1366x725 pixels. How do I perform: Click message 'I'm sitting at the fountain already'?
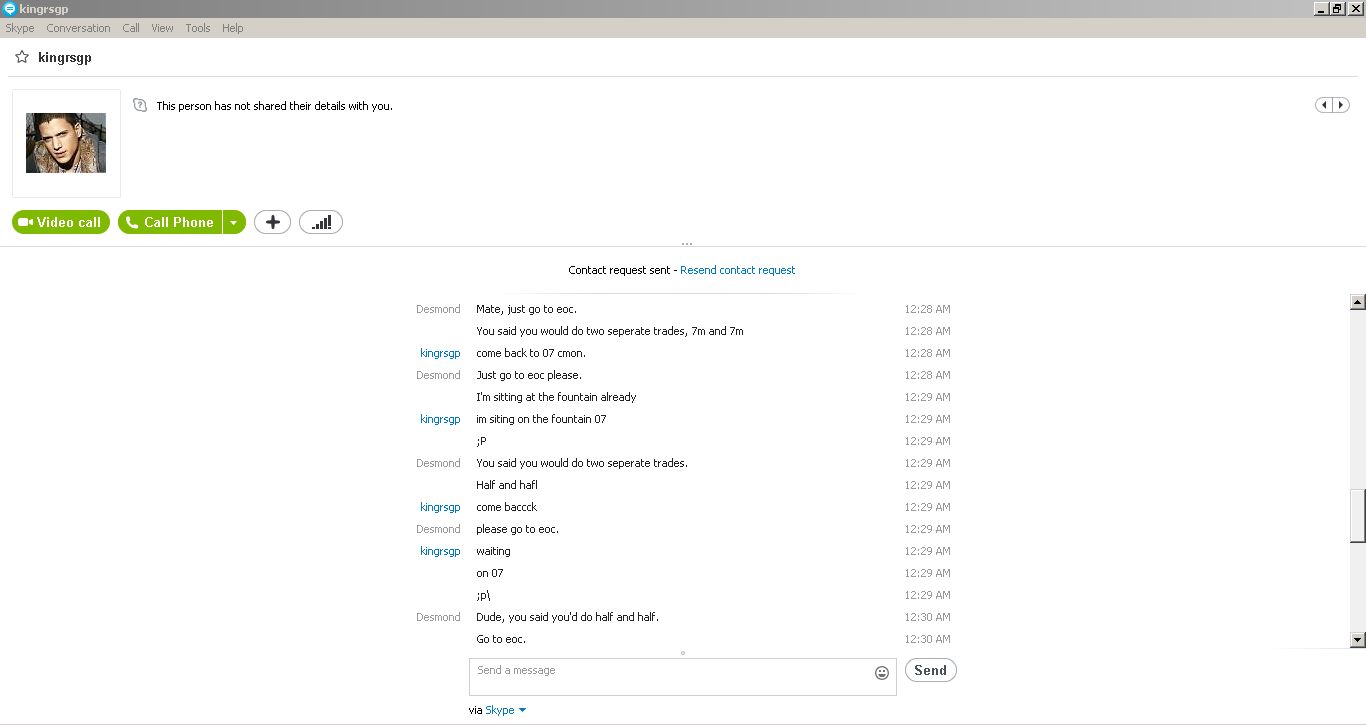[x=556, y=397]
